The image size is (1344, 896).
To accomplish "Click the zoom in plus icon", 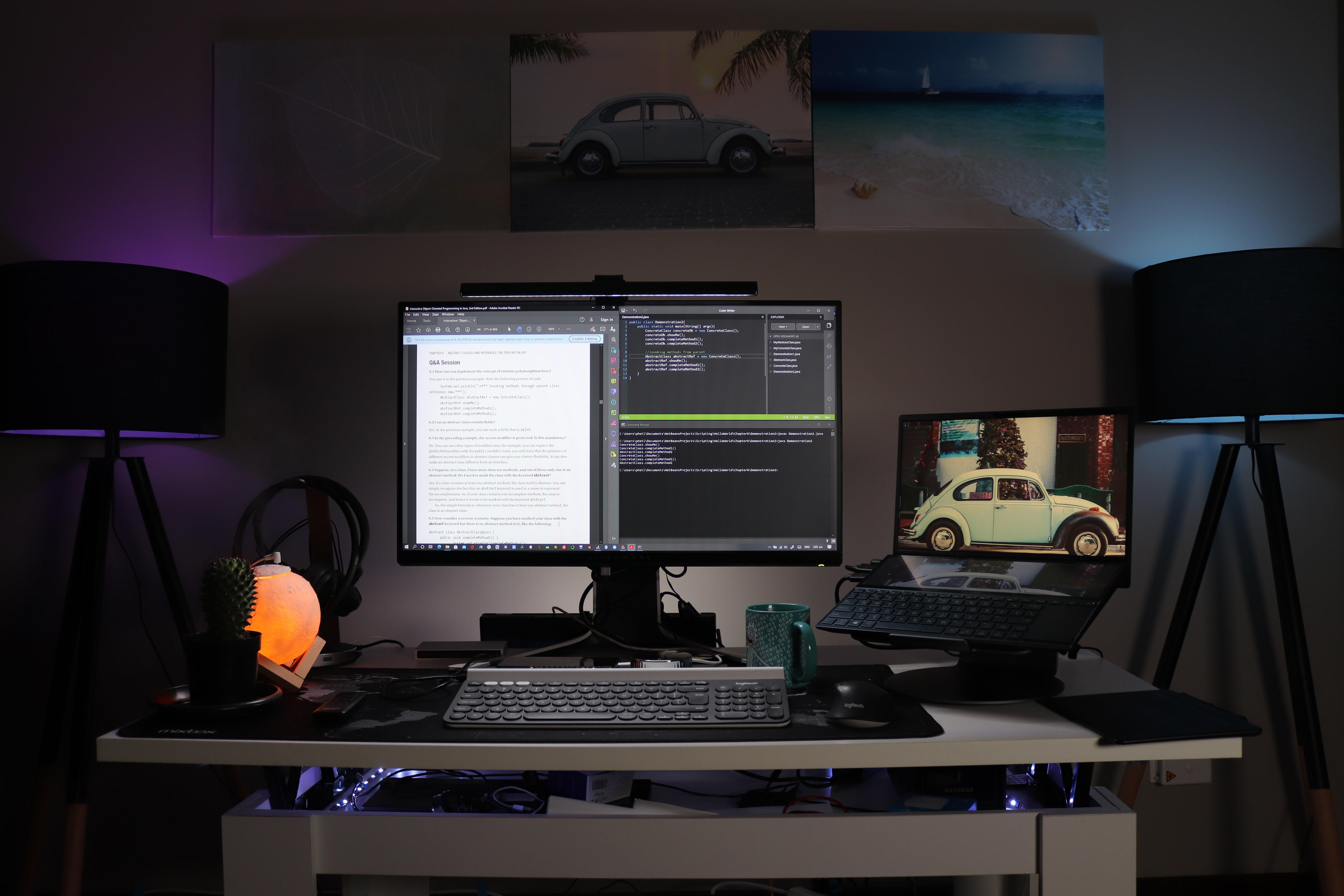I will click(539, 329).
